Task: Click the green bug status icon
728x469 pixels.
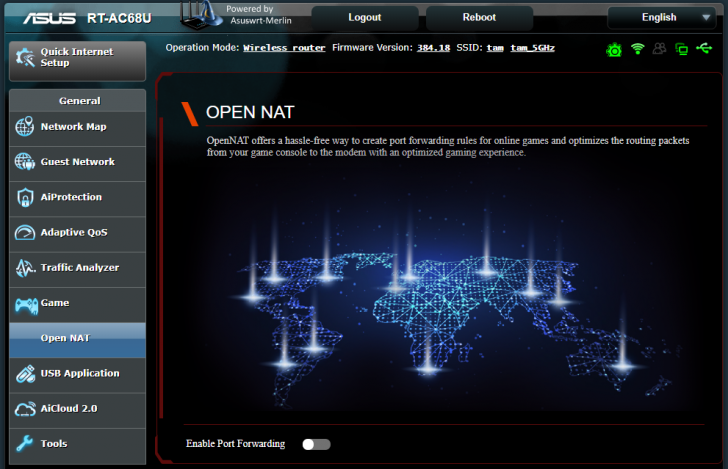Action: click(x=614, y=49)
